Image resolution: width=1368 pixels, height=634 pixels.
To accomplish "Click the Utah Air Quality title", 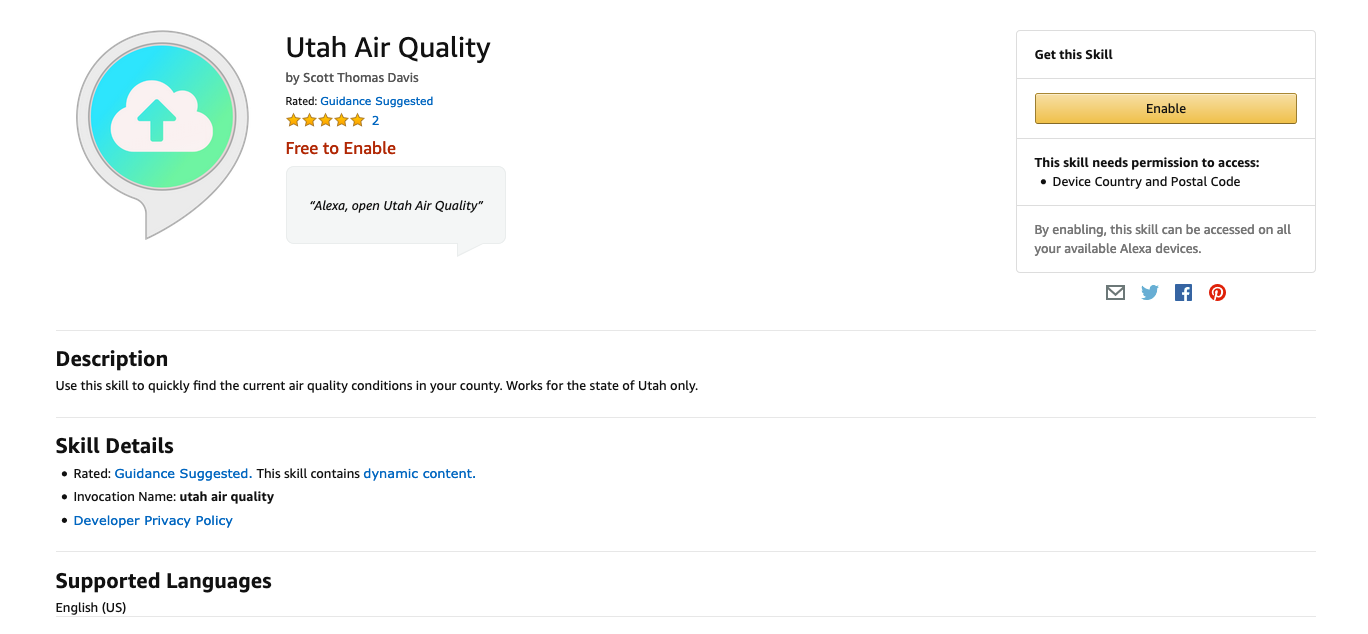I will [388, 47].
